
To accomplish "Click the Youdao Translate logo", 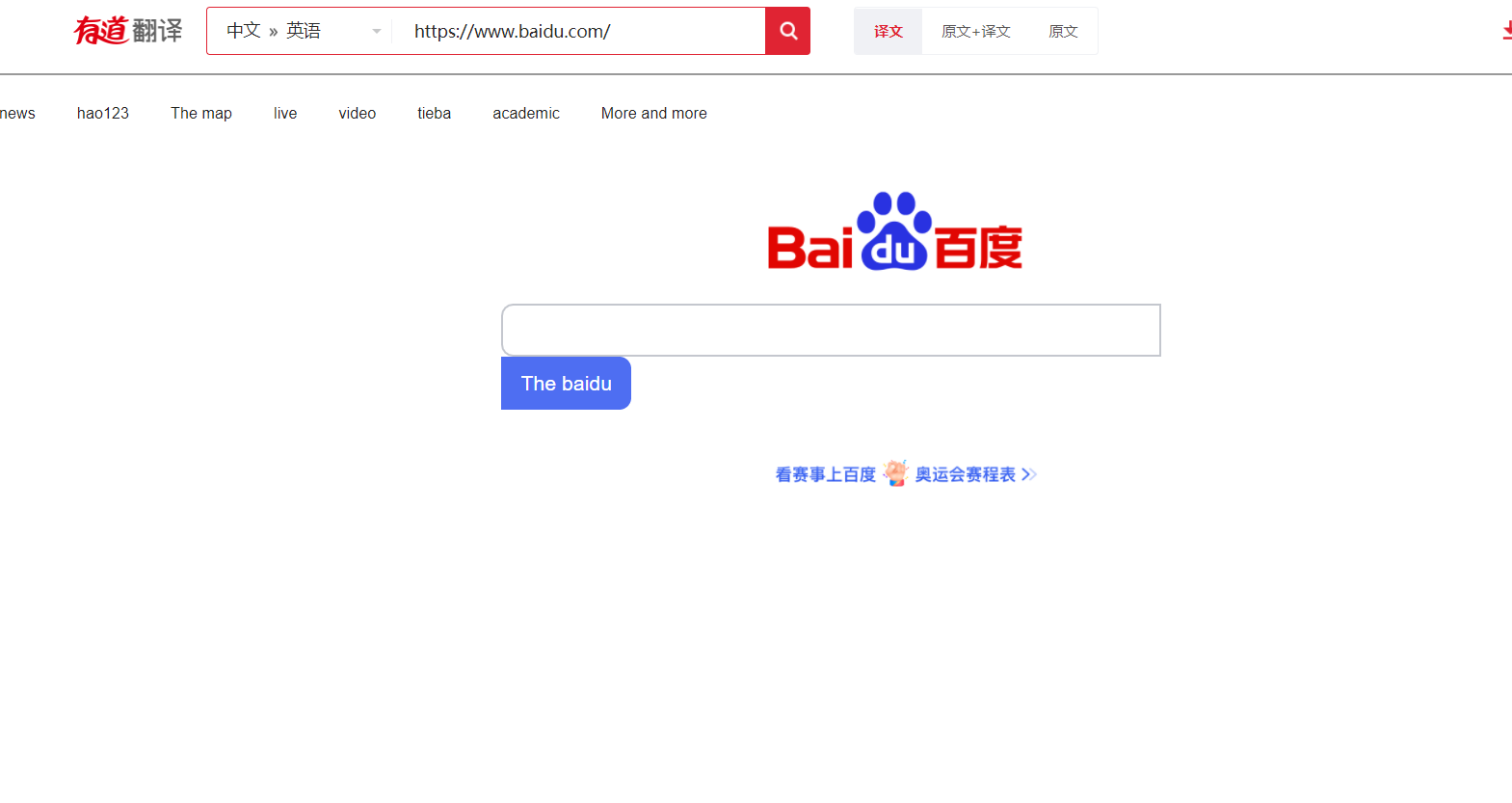I will point(128,31).
